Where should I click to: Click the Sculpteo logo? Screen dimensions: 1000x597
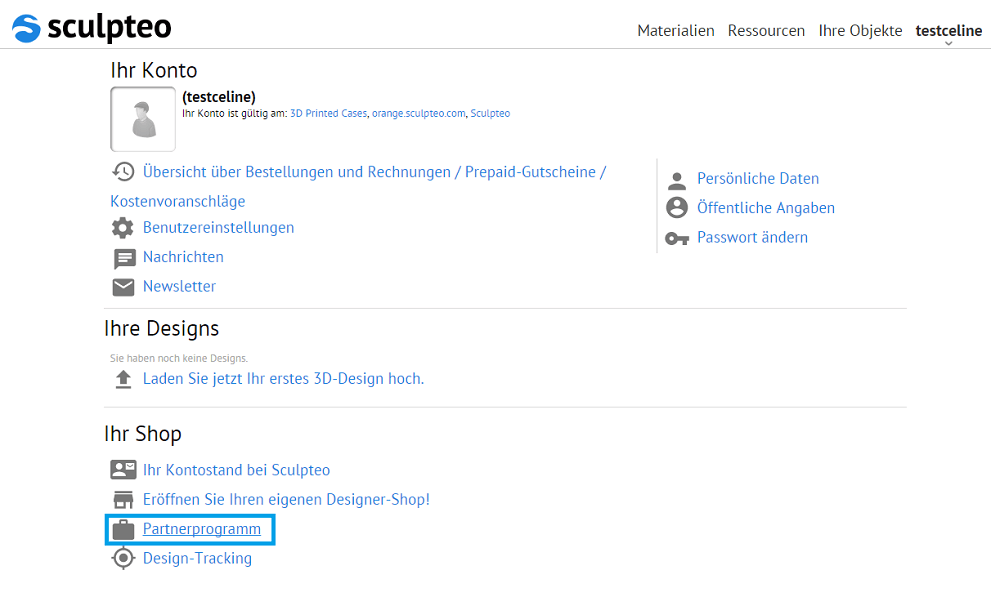92,28
